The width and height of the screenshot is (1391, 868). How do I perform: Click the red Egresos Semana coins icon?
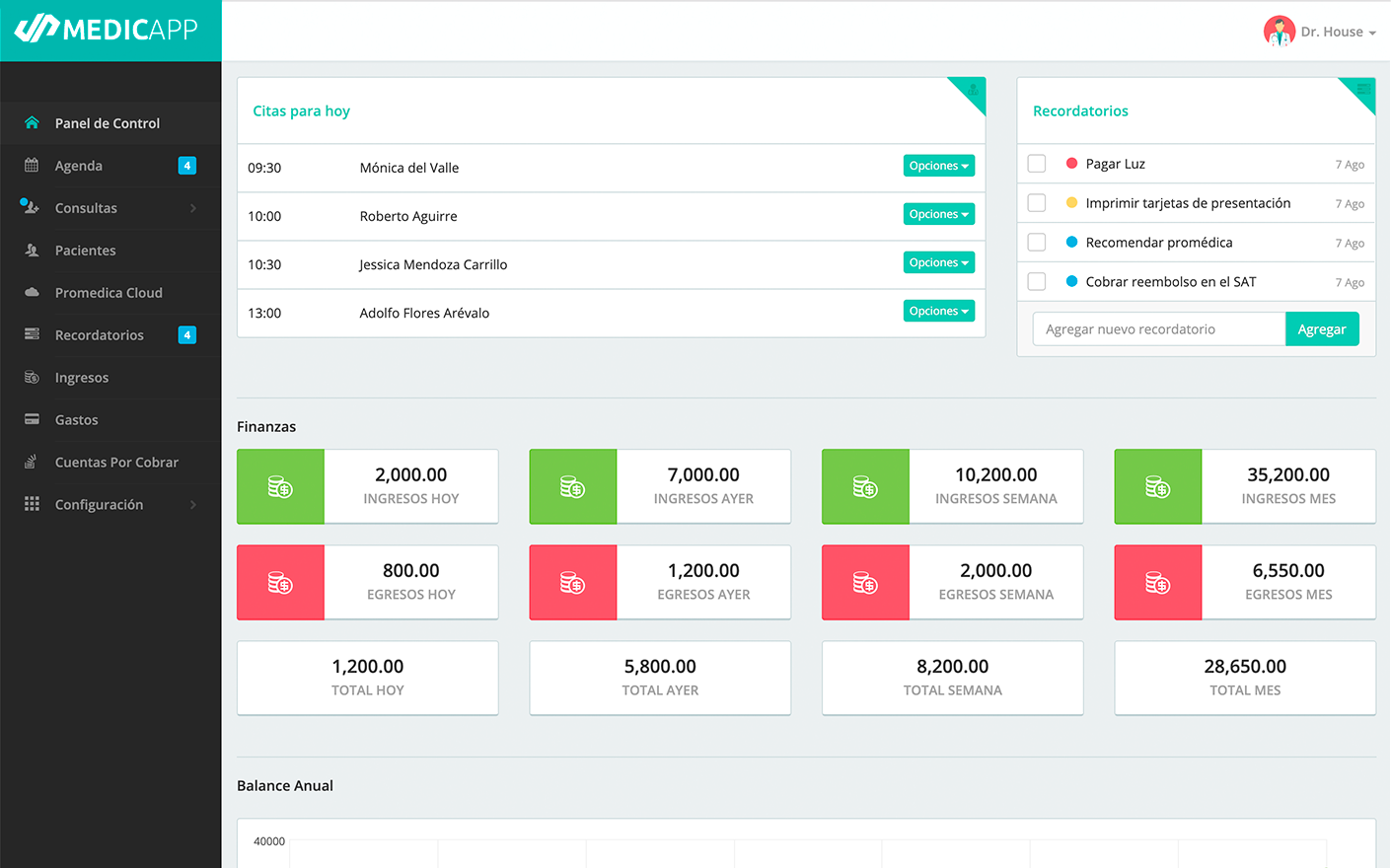865,583
